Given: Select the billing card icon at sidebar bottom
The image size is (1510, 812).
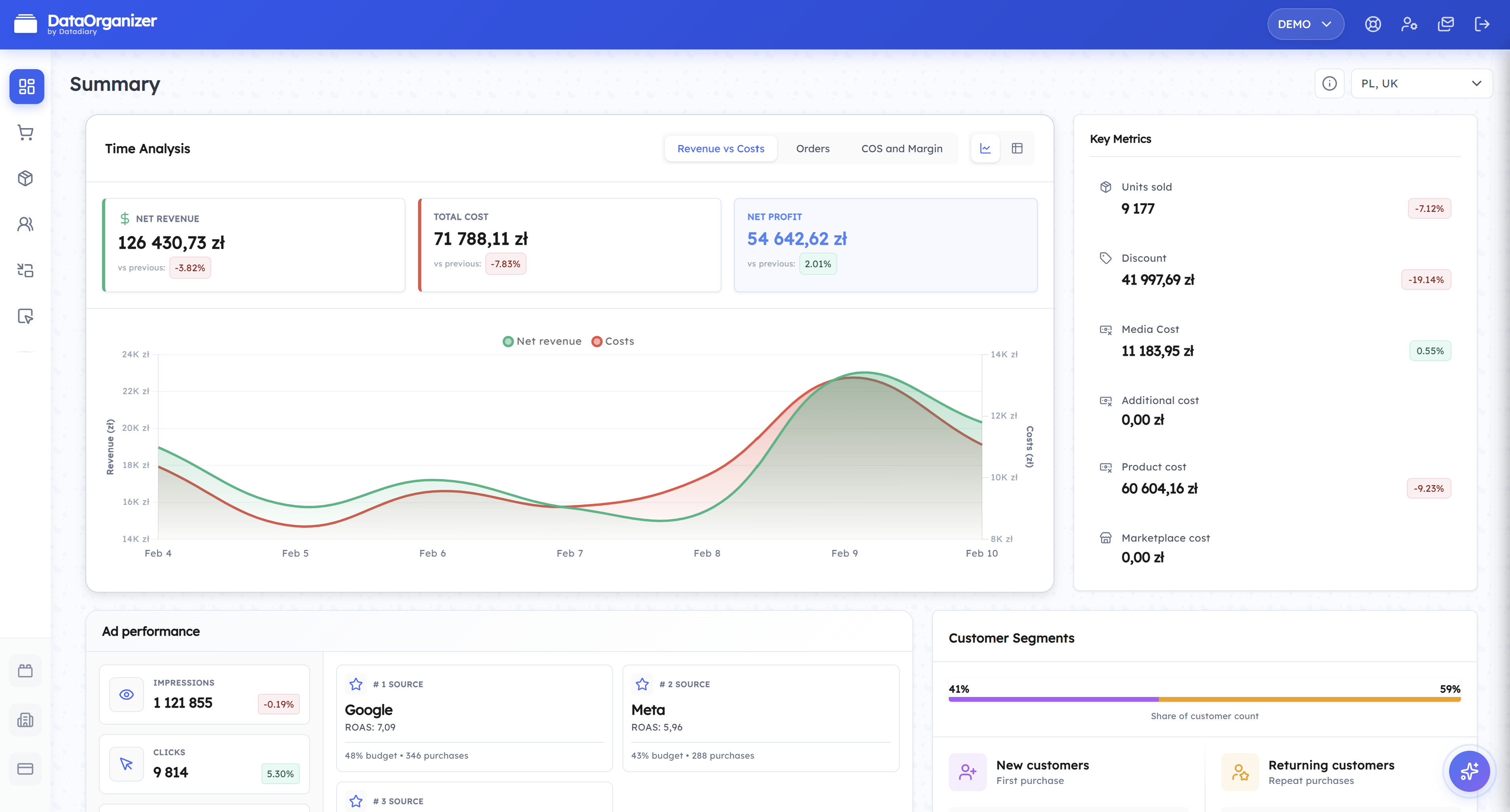Looking at the screenshot, I should coord(26,768).
